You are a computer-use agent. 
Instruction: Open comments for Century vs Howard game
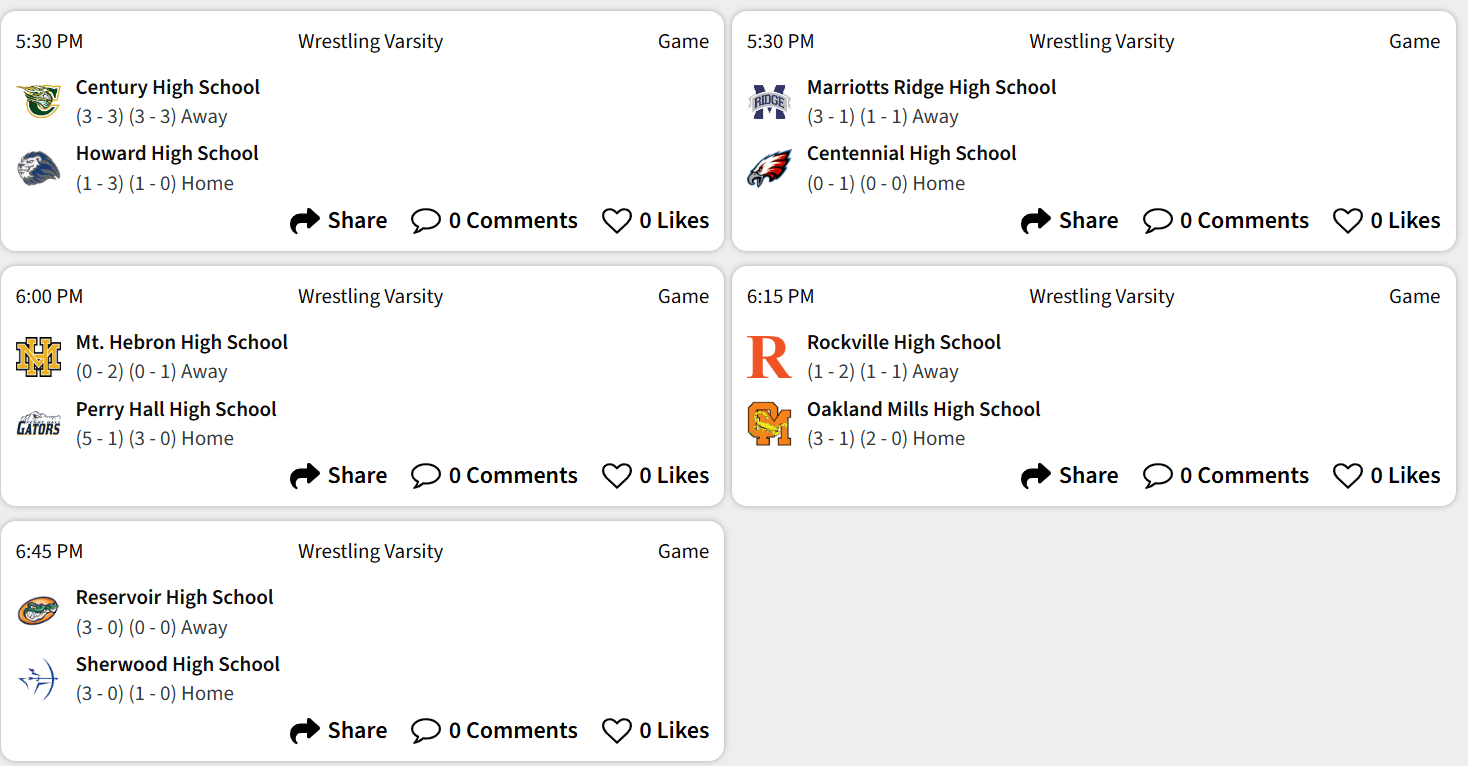(x=495, y=221)
